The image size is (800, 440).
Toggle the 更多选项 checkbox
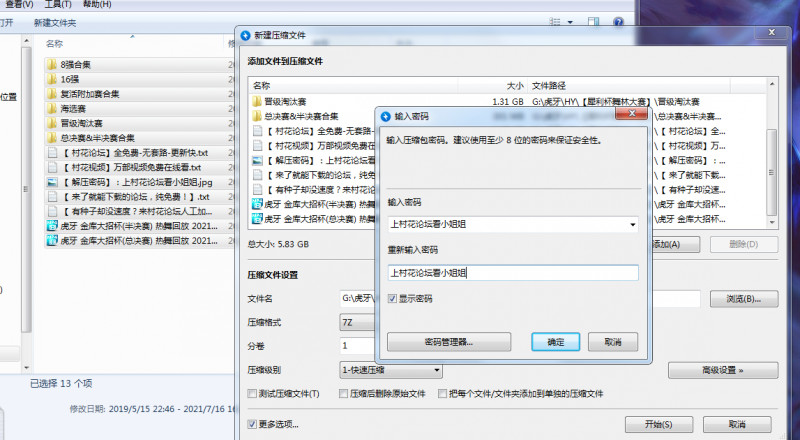click(252, 424)
